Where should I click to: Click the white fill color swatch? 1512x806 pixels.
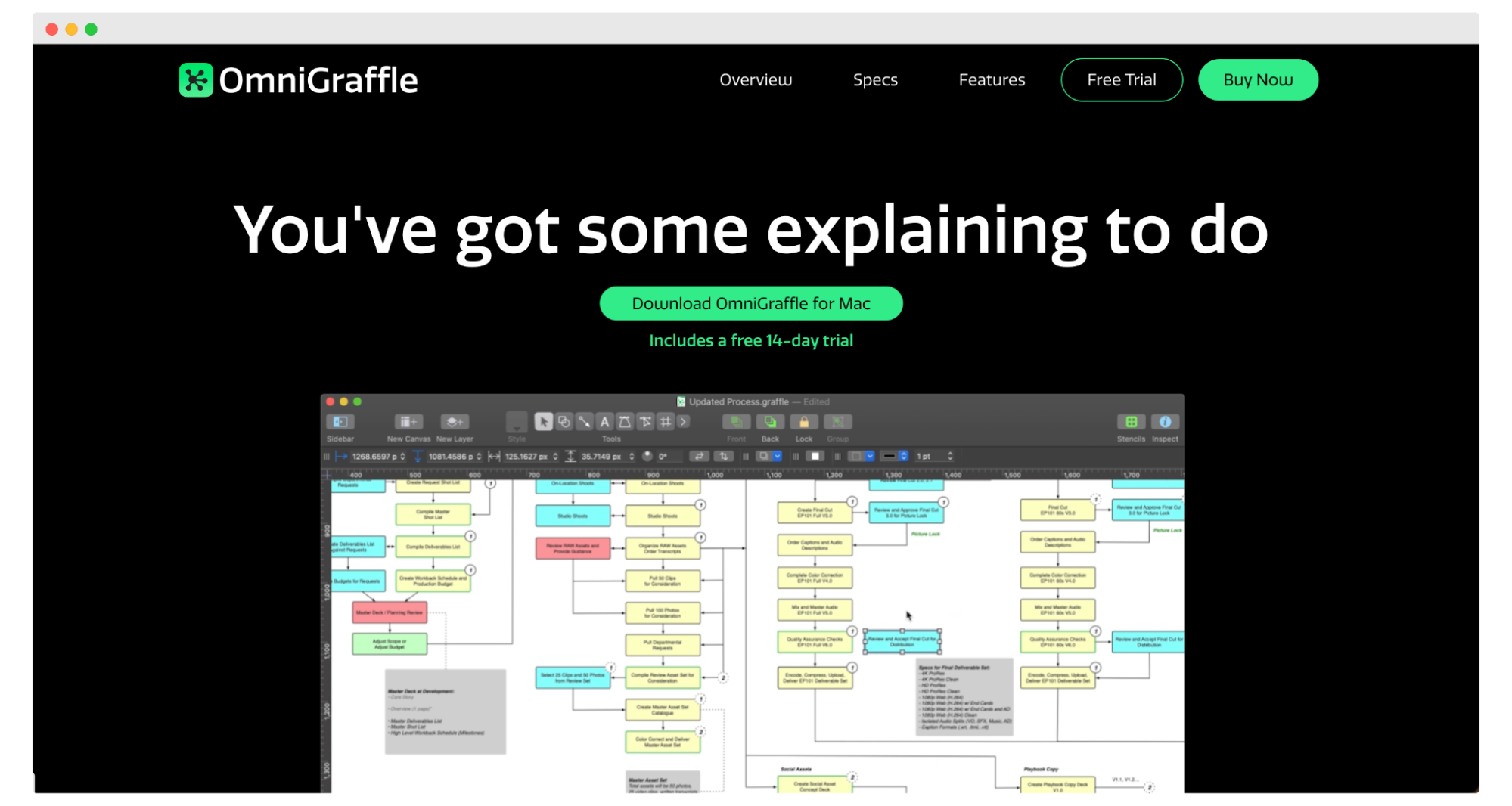(x=815, y=456)
